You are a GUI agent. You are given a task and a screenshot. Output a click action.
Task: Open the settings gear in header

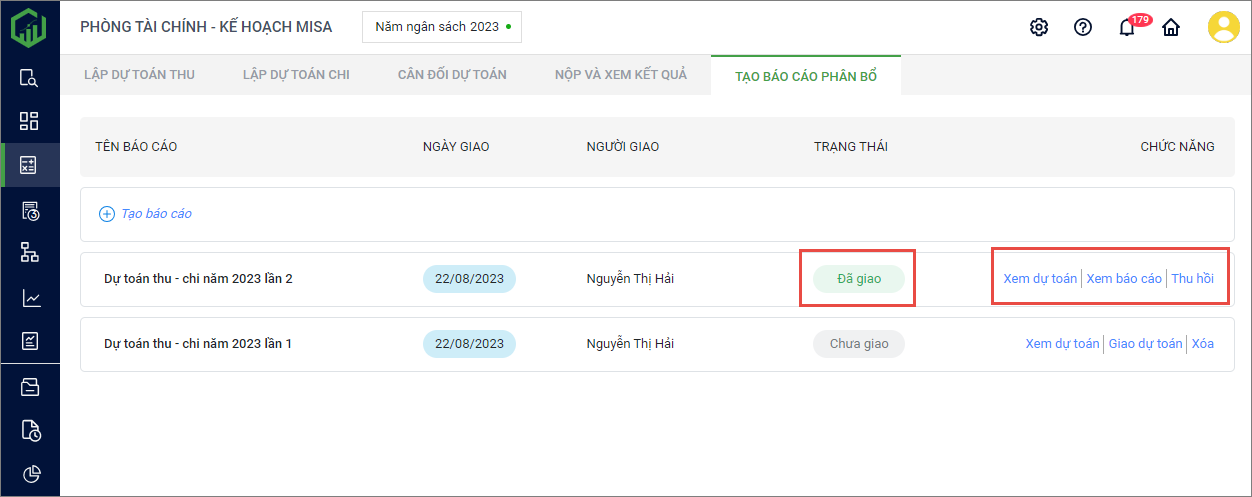(x=1039, y=27)
